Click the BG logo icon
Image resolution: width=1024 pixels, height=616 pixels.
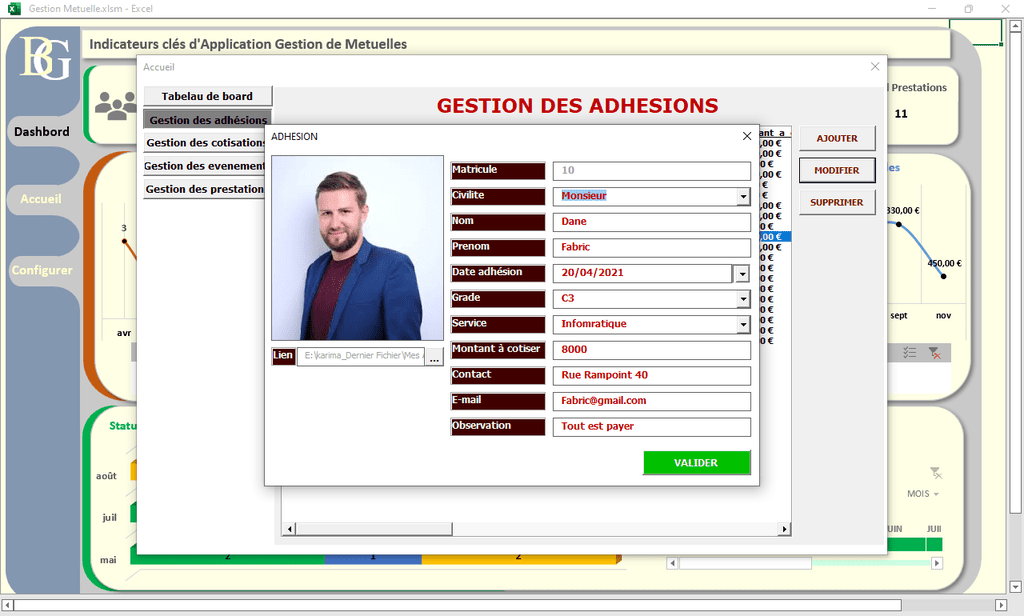(45, 57)
